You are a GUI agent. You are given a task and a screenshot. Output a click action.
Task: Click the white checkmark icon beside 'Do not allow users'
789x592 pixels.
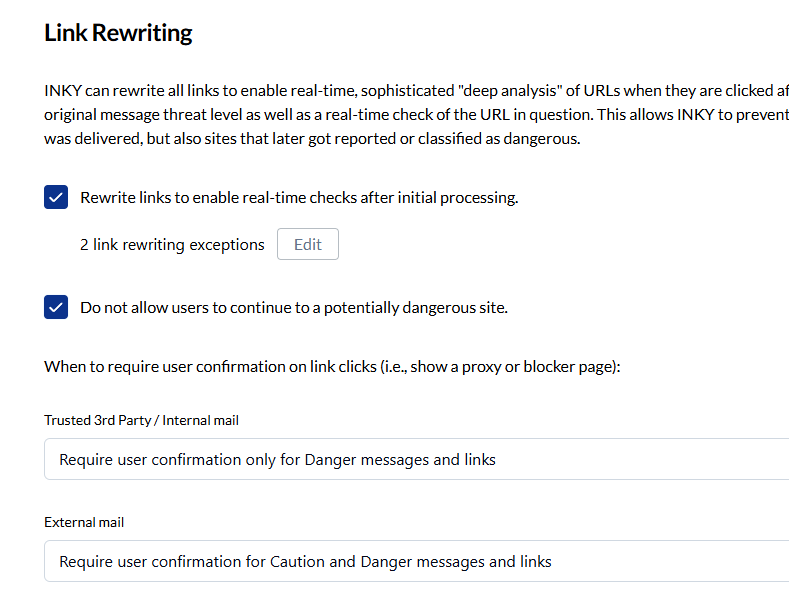click(x=56, y=307)
